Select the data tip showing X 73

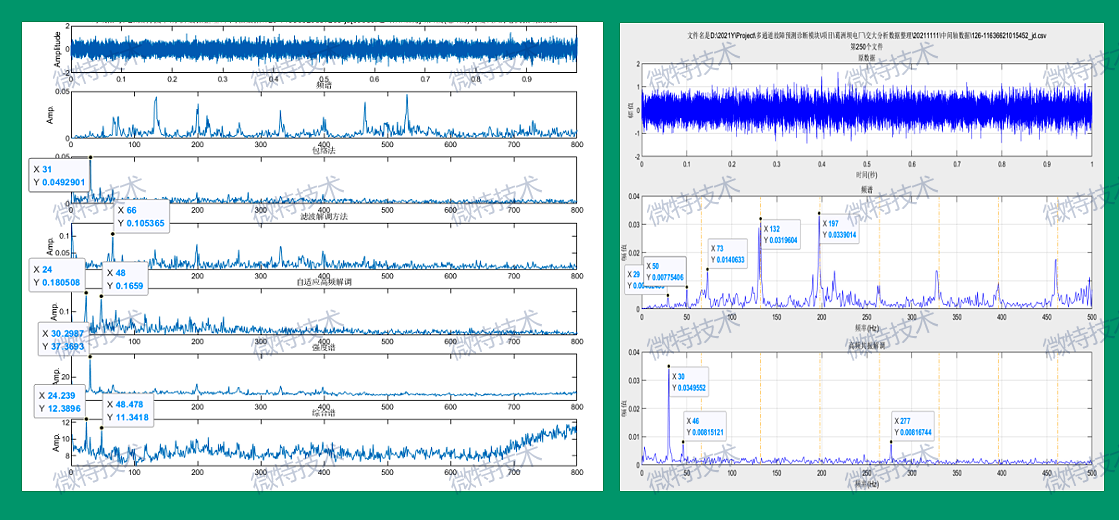[x=727, y=254]
